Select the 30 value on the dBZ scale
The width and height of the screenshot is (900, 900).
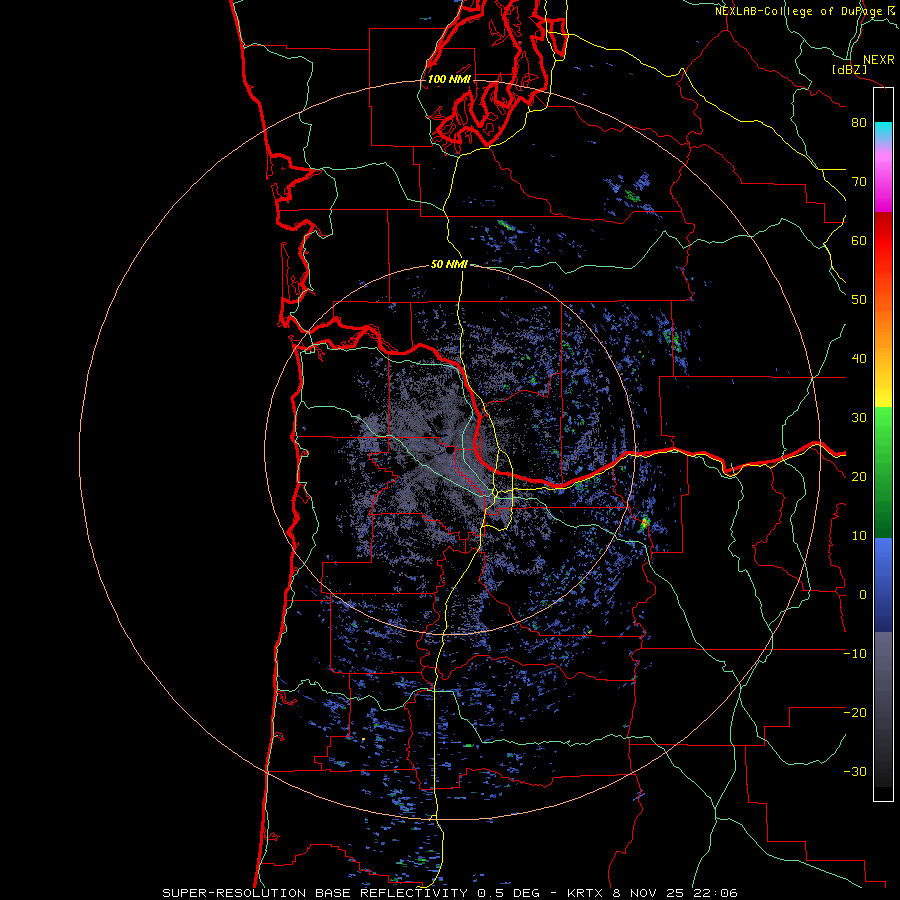859,417
